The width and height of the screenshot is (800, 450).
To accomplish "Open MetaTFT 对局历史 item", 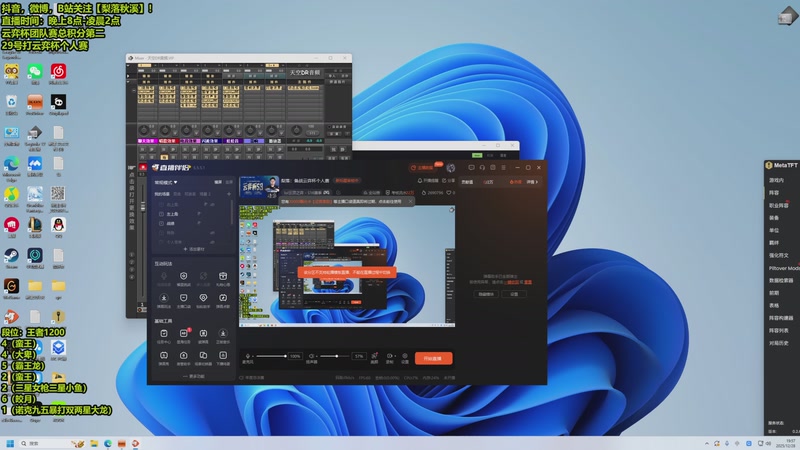I will pyautogui.click(x=779, y=343).
